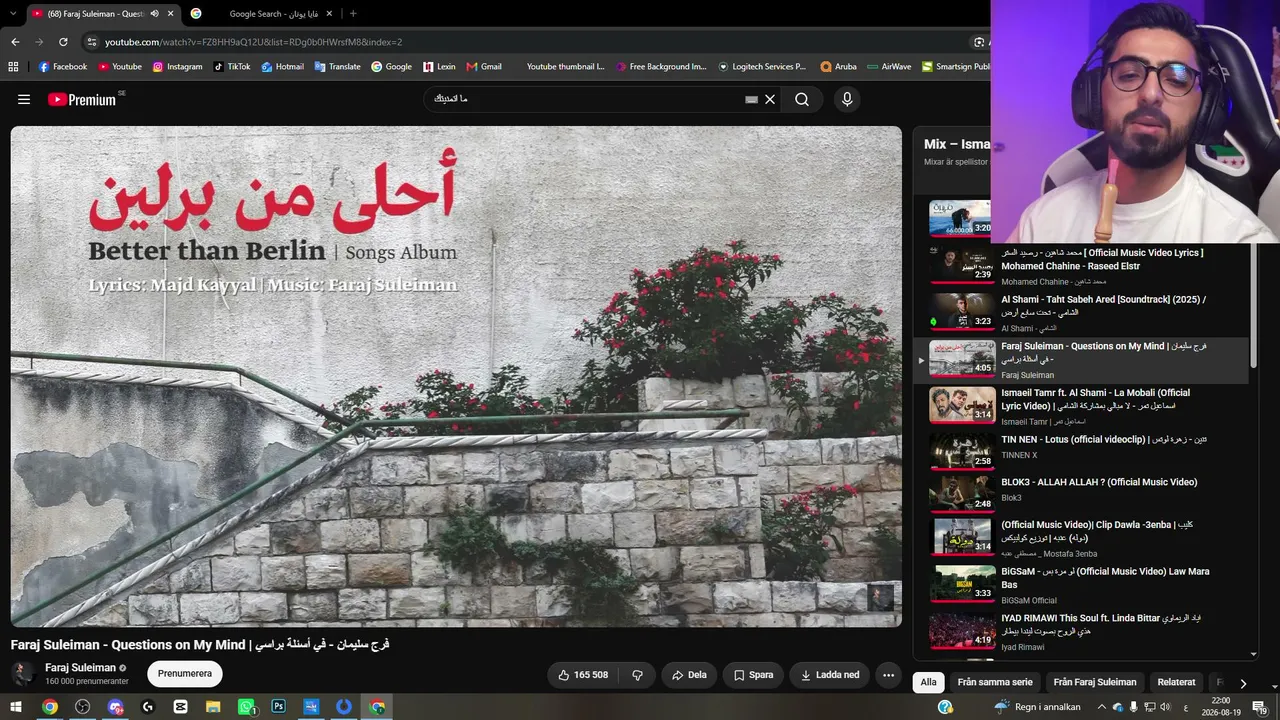Open Faraj Suleiman channel name link
Viewport: 1280px width, 720px height.
coord(80,667)
